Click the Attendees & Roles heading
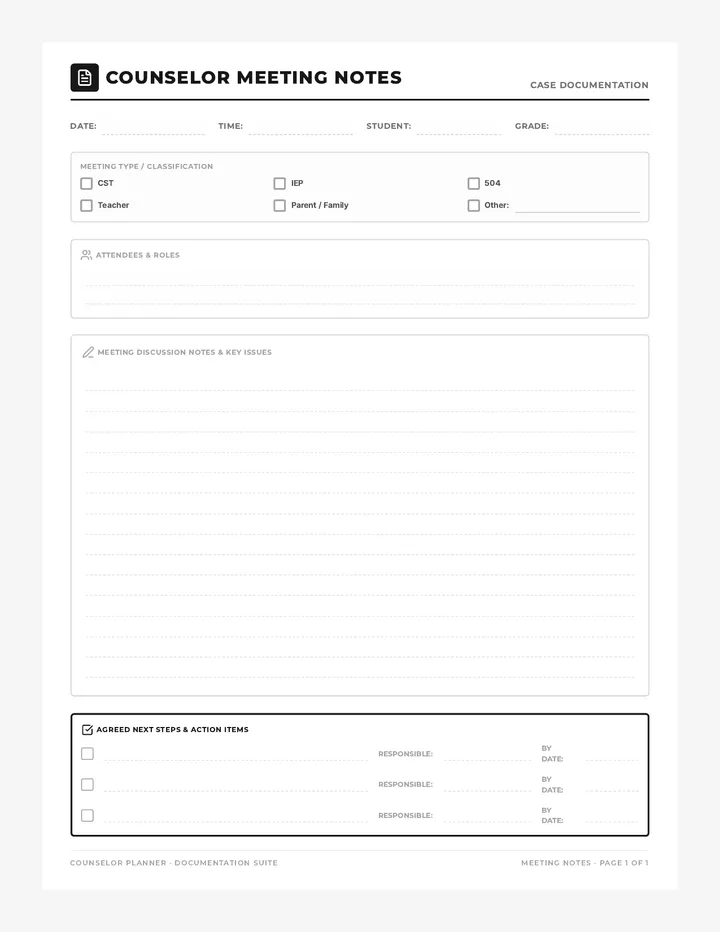 (137, 255)
